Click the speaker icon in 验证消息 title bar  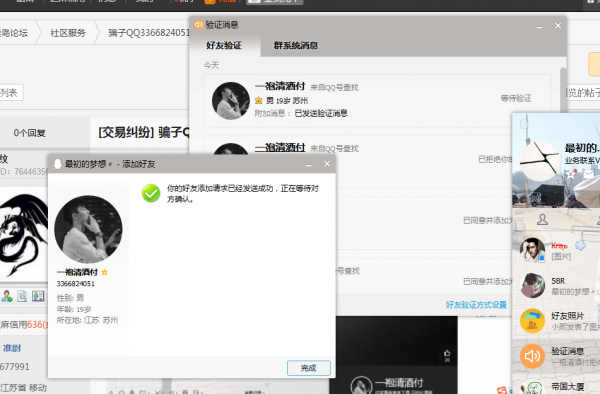199,25
